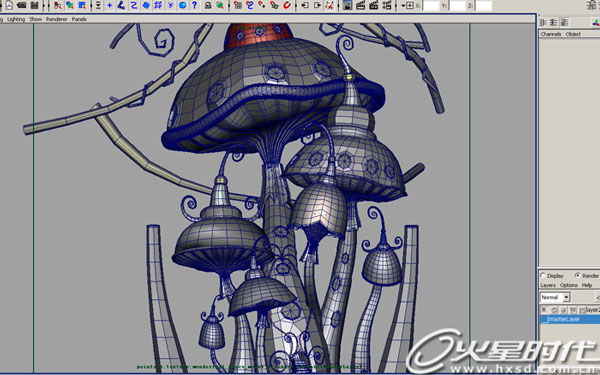Collapse the group handle before the render icons
This screenshot has width=600, height=375.
[x=339, y=5]
